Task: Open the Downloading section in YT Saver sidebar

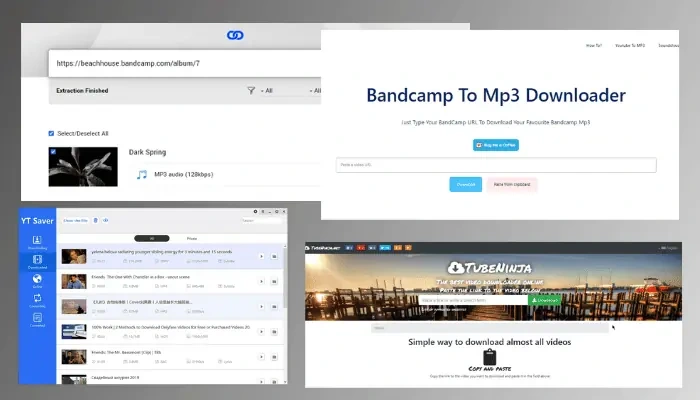Action: click(38, 242)
